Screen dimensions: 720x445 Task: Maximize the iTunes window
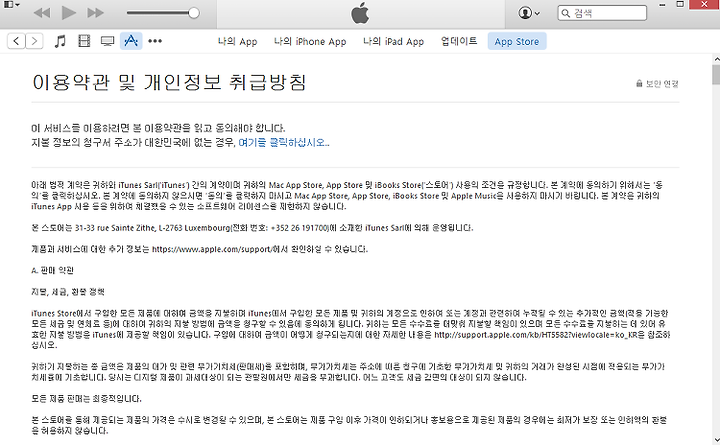tap(680, 5)
